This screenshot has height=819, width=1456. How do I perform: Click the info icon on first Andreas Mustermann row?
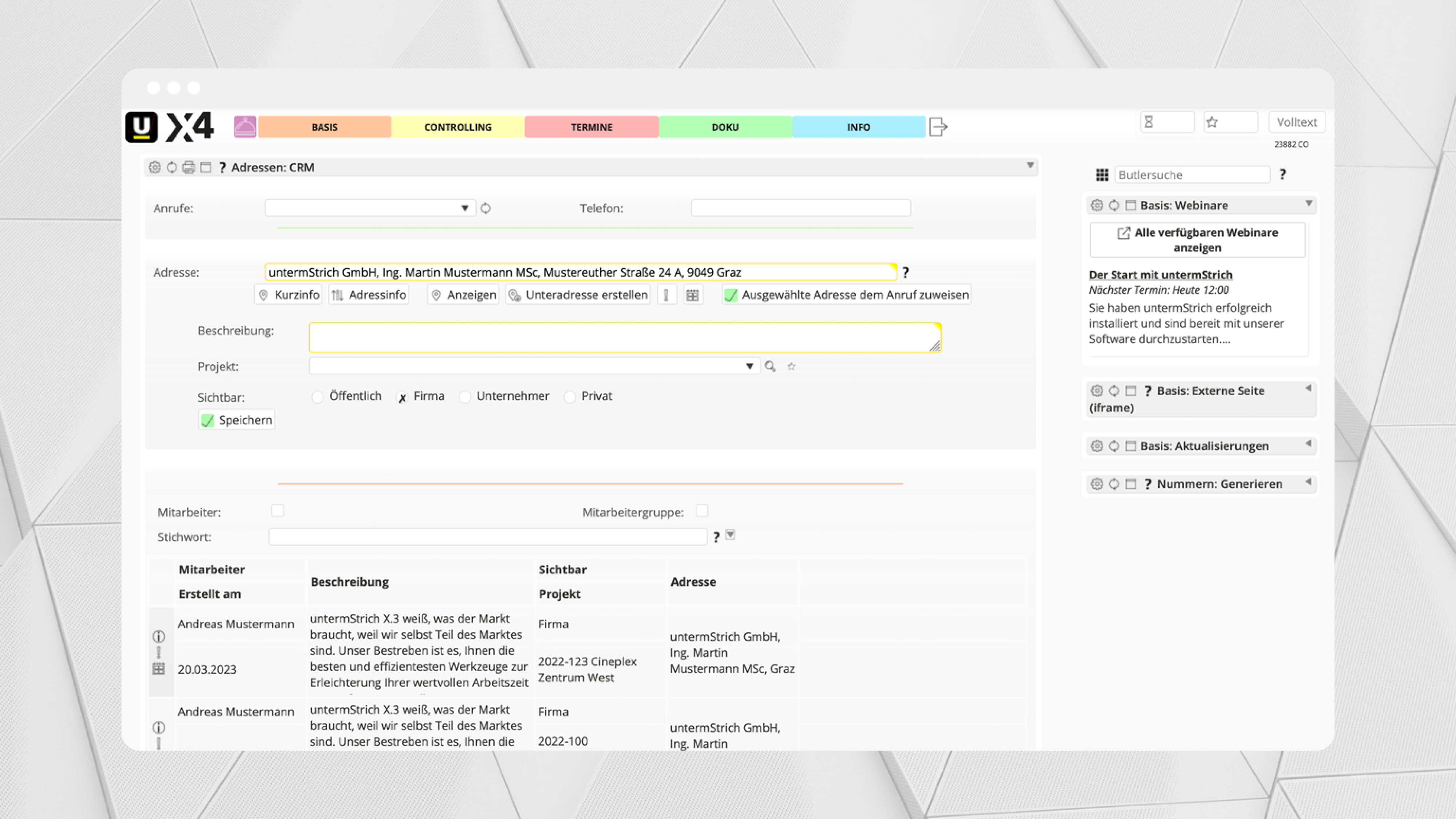pos(159,636)
